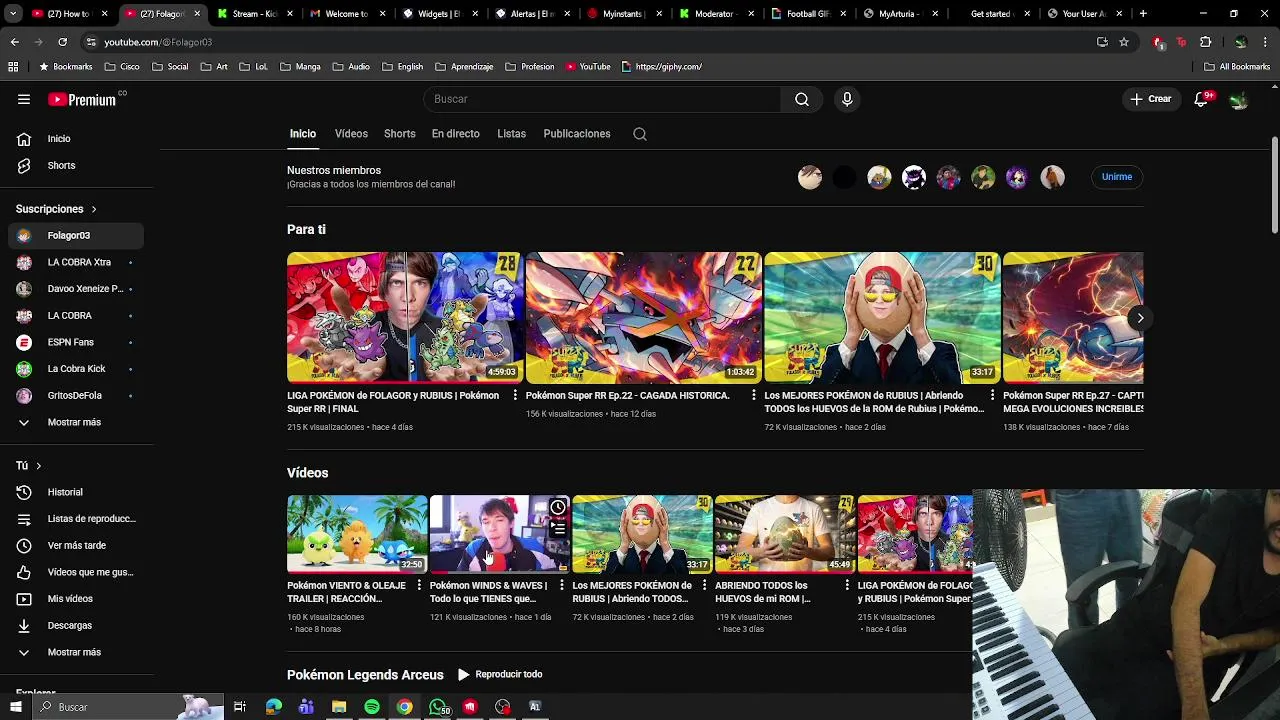This screenshot has width=1280, height=720.
Task: Open Publicaciones channel tab
Action: [577, 134]
